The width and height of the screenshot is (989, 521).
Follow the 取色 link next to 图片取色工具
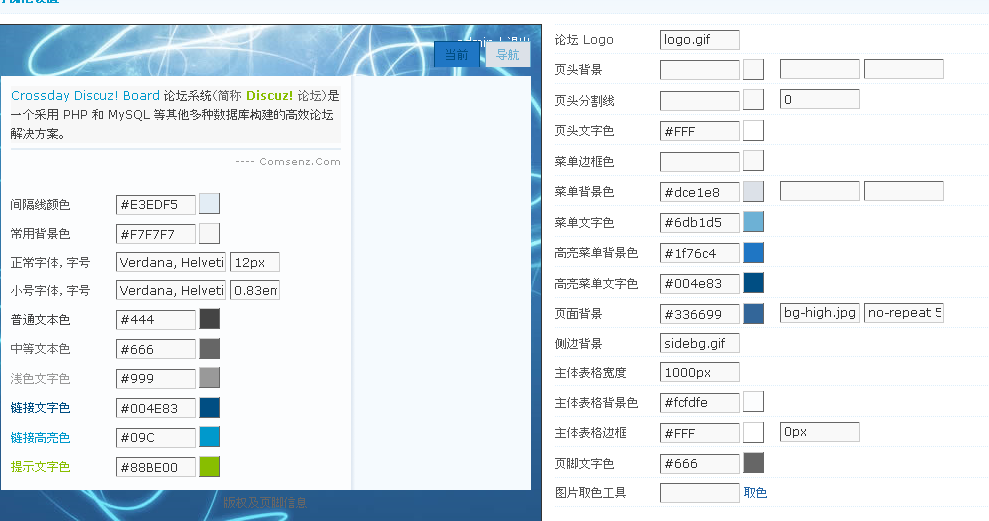pyautogui.click(x=755, y=493)
